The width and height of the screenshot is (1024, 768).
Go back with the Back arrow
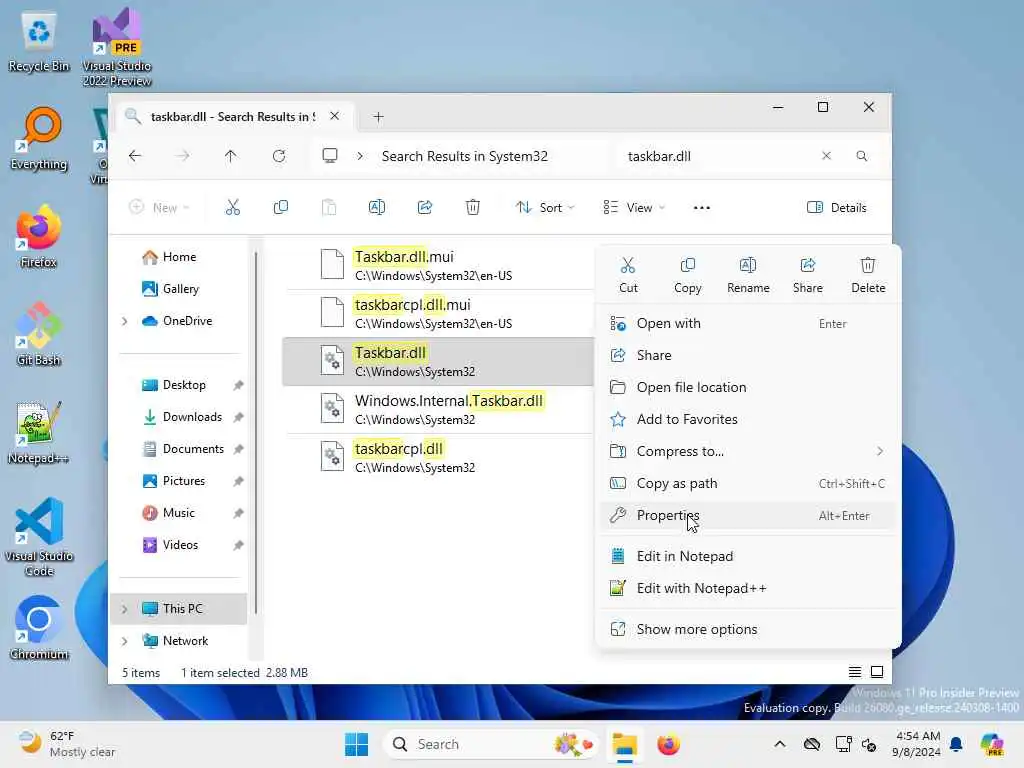[135, 156]
